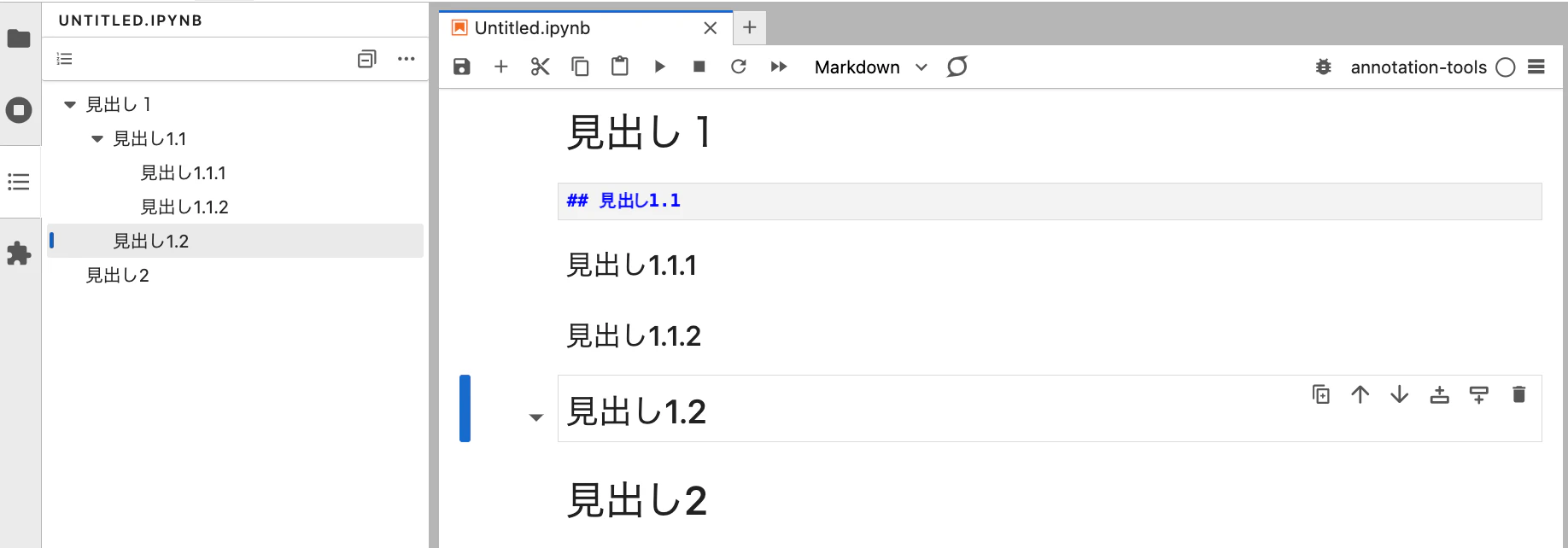
Task: Open the toolbar hamburger menu icon
Action: (x=1536, y=67)
